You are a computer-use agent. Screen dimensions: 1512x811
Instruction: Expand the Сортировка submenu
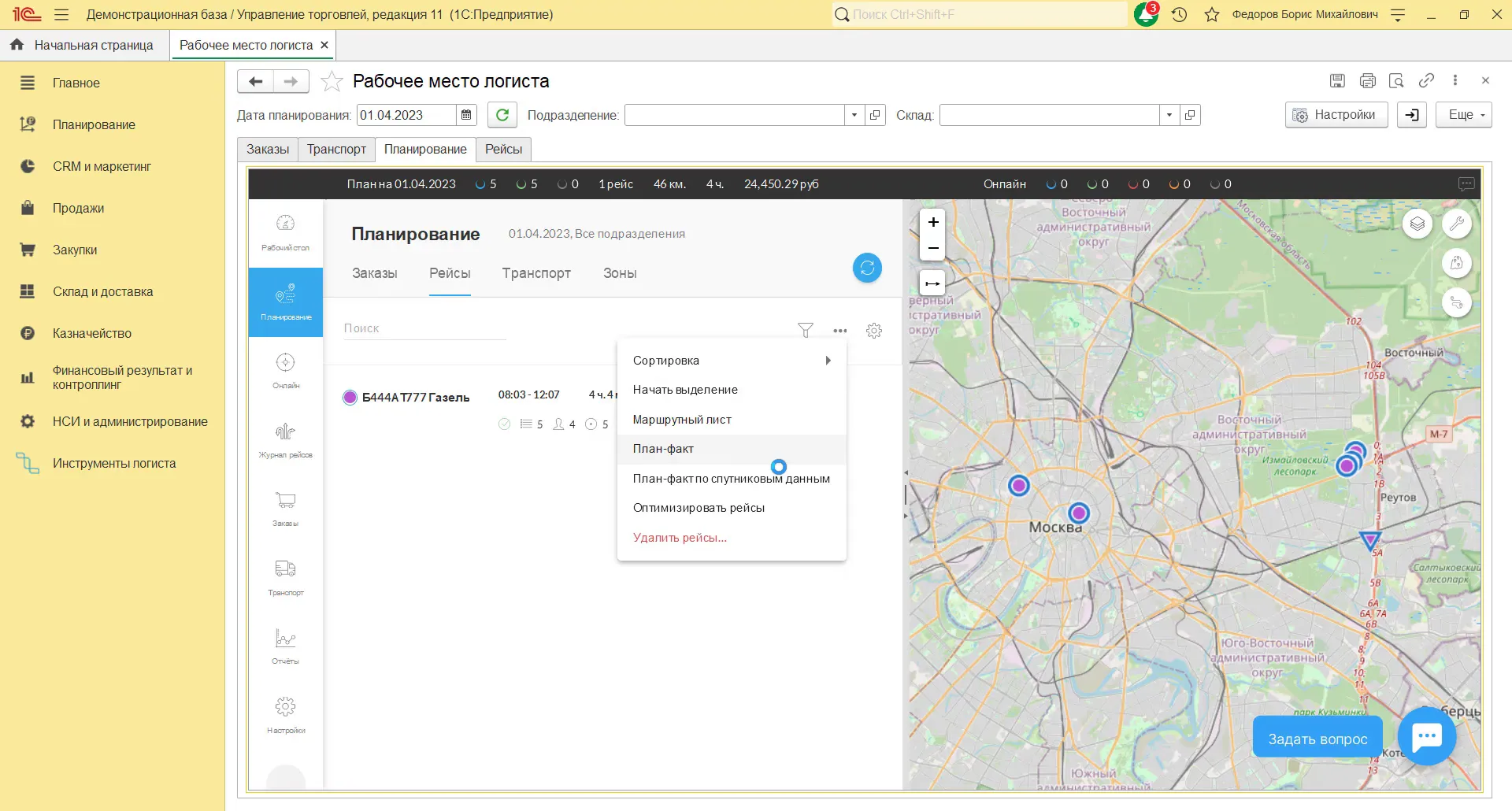point(732,361)
